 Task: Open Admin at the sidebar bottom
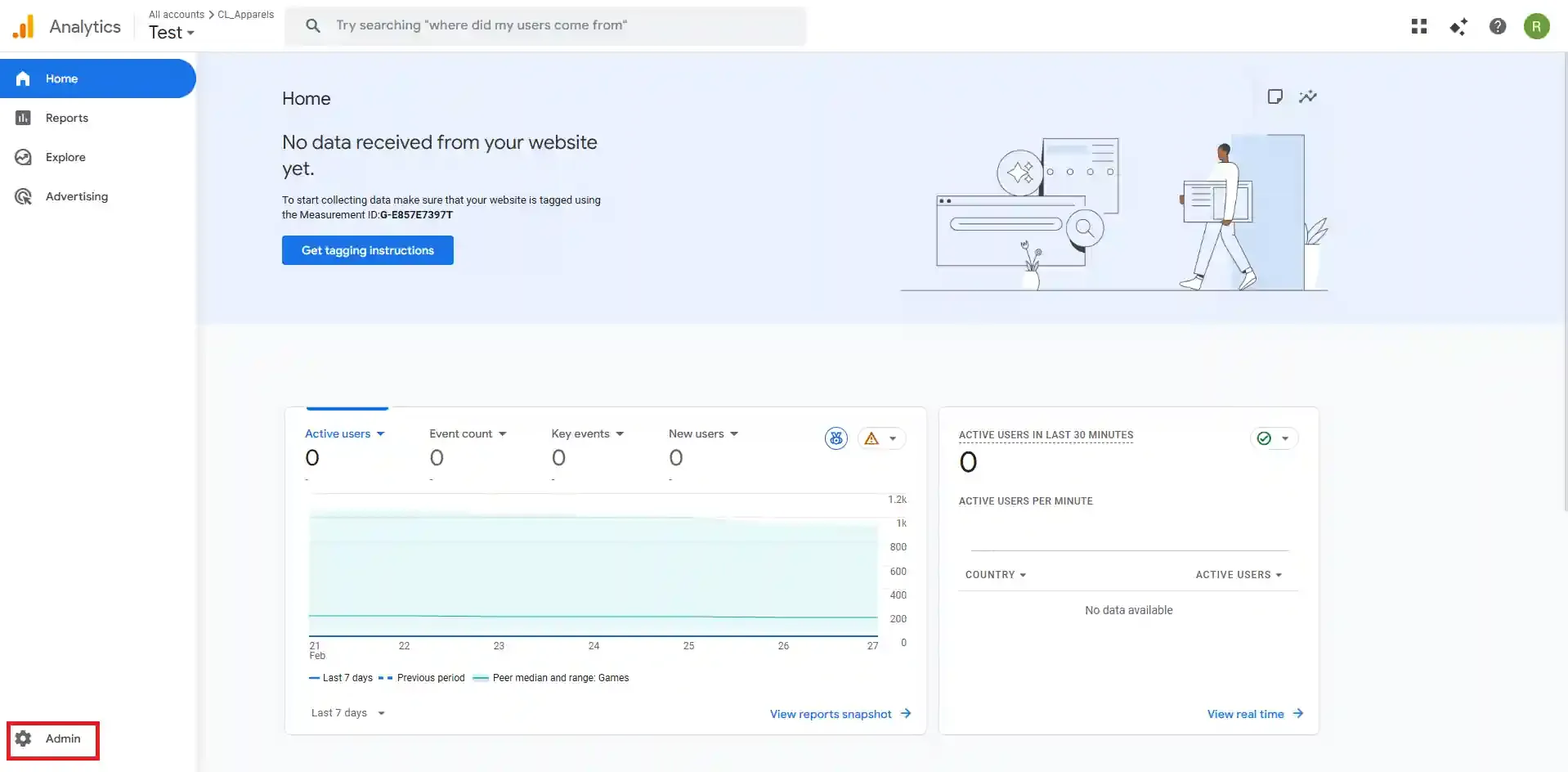[53, 739]
